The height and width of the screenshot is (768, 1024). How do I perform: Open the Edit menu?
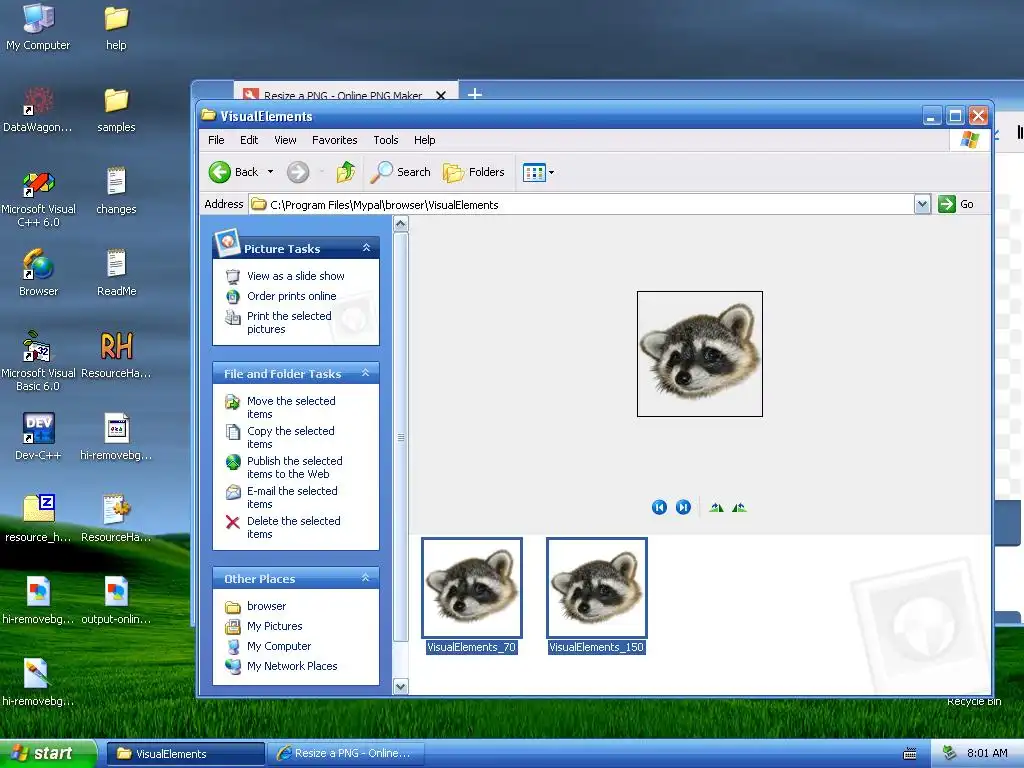249,140
